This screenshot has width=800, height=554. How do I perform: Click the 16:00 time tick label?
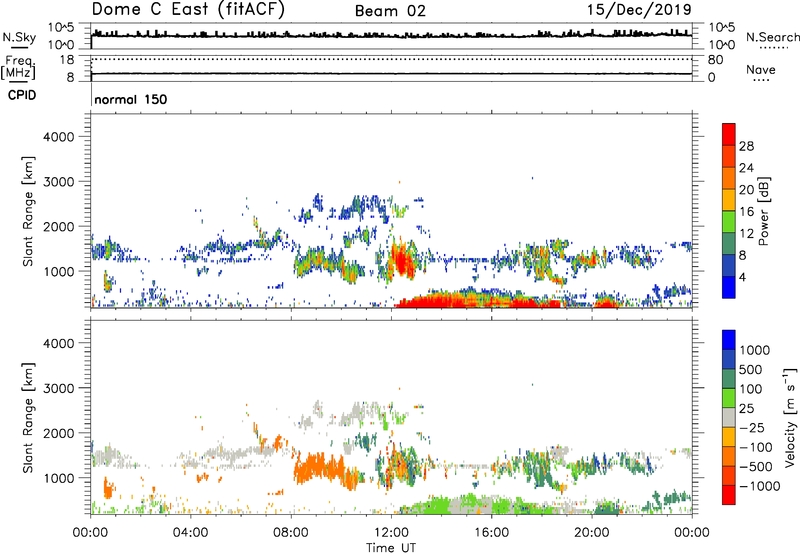[491, 533]
